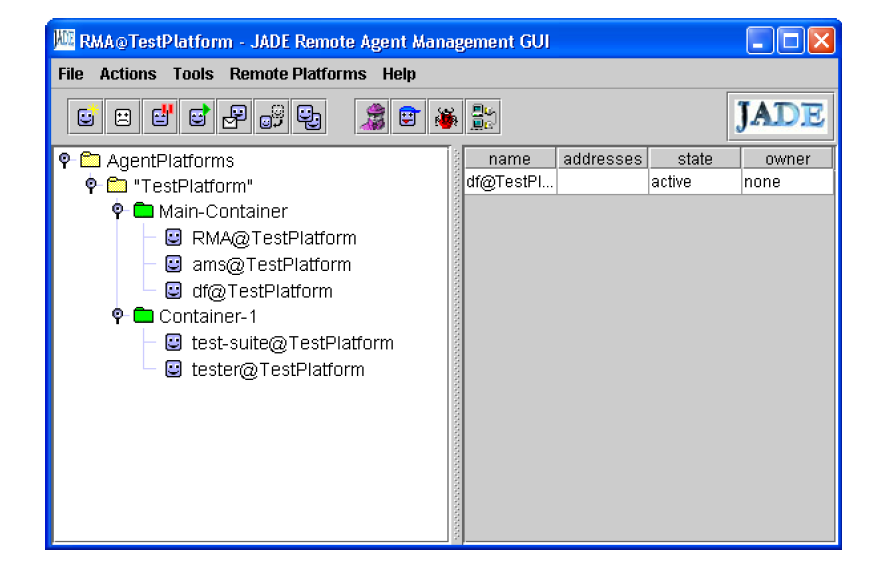
Task: Click the Migrate Agent toolbar icon
Action: tap(272, 117)
